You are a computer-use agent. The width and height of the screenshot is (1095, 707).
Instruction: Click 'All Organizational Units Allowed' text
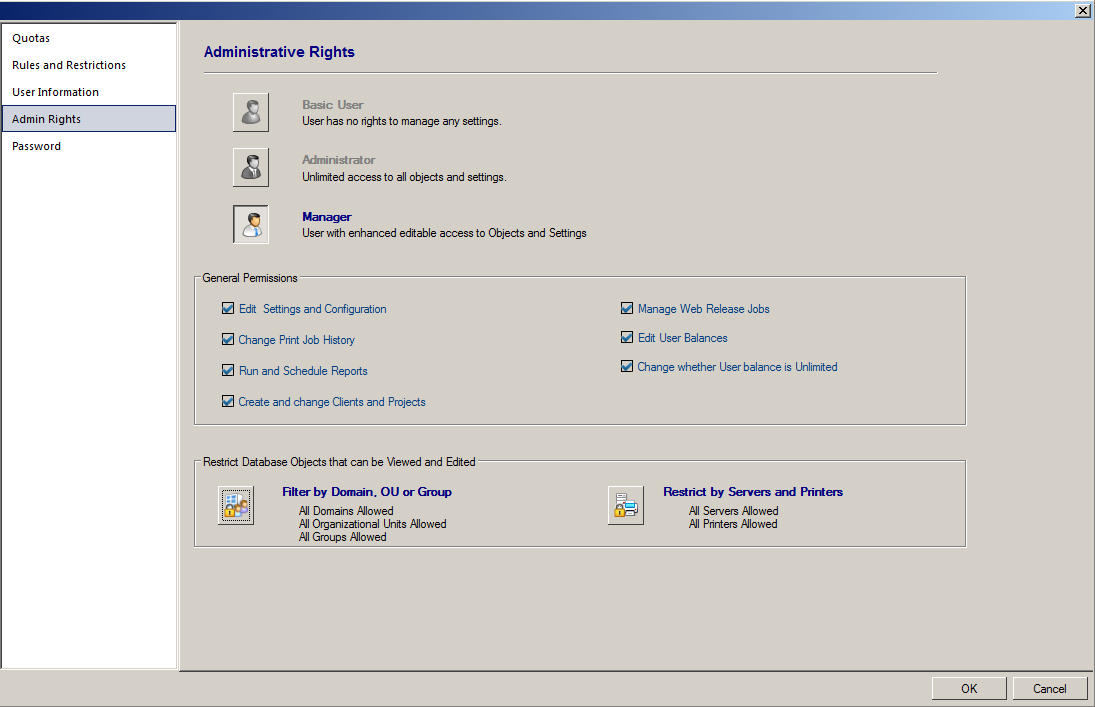372,524
